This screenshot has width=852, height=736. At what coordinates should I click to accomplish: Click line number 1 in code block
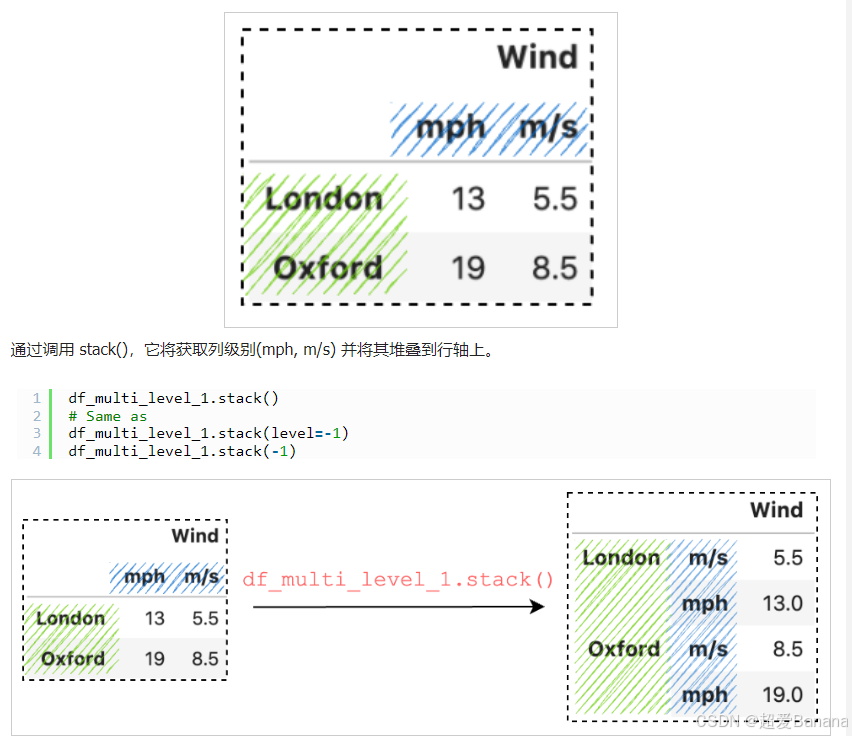point(36,398)
